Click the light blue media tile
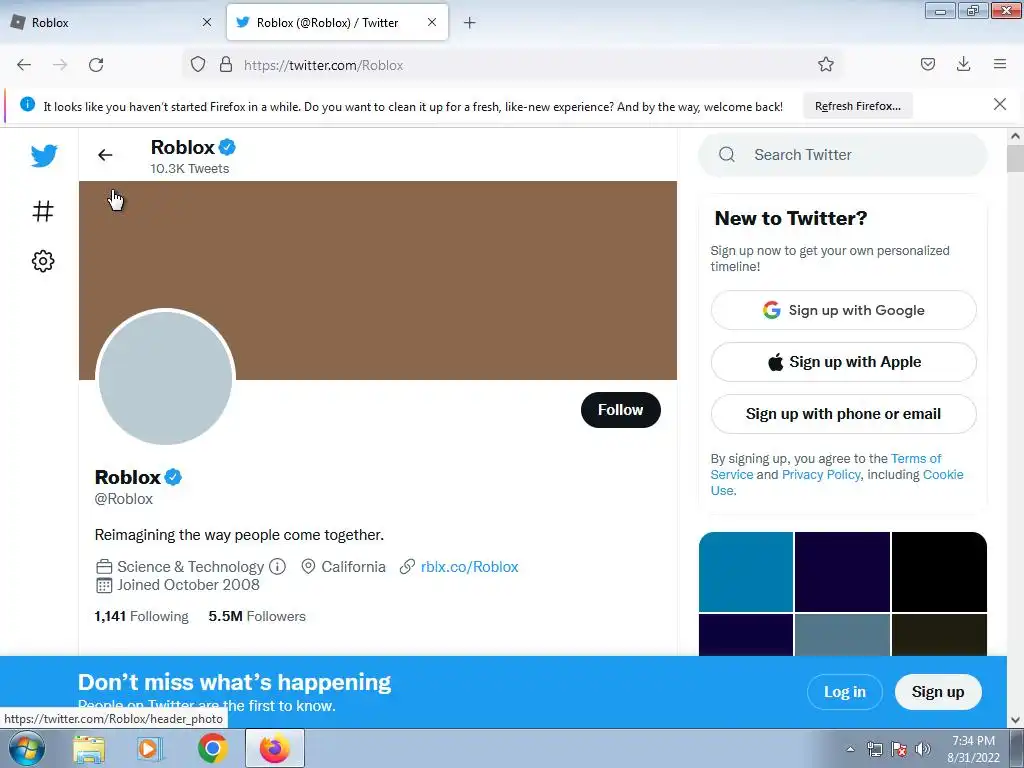The height and width of the screenshot is (768, 1024). (x=746, y=571)
